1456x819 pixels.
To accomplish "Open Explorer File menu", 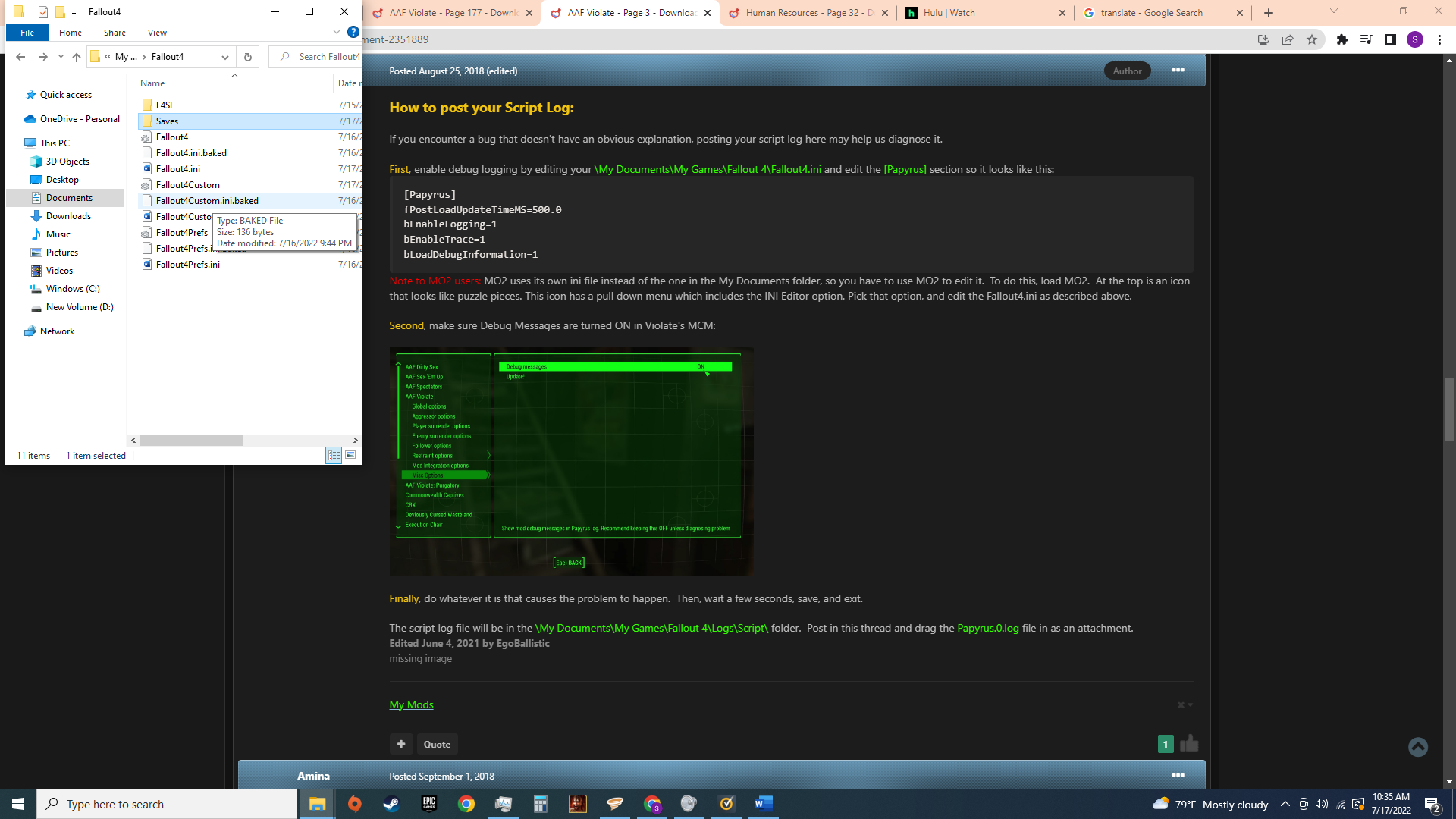I will coord(27,33).
